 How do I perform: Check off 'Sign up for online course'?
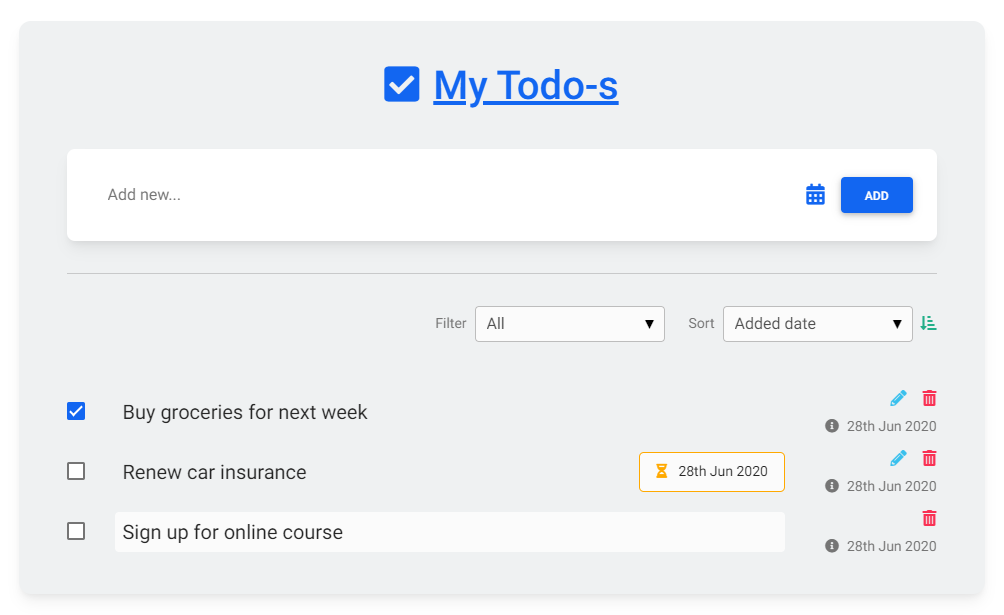(x=76, y=531)
